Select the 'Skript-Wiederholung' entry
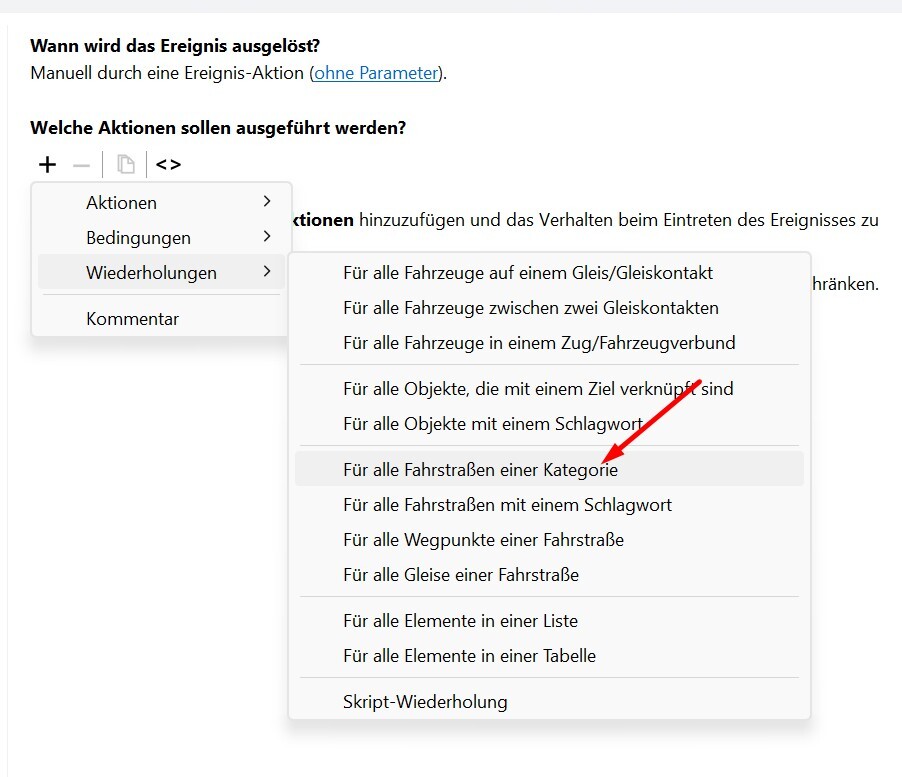902x777 pixels. [425, 702]
